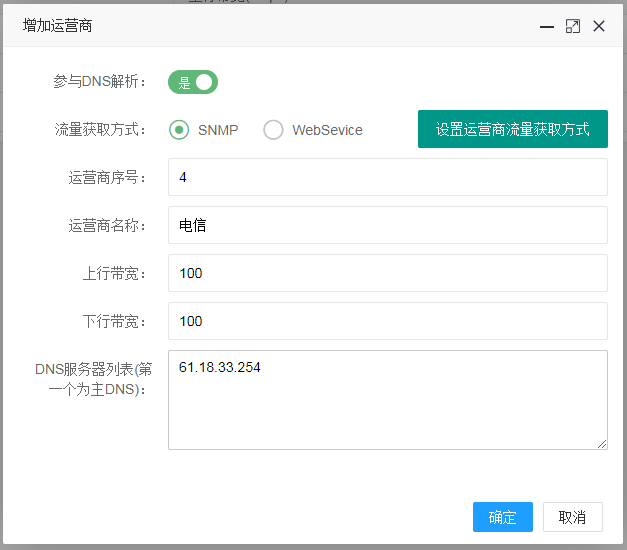This screenshot has width=627, height=550.
Task: Focus the 运营商名称 field containing 电信
Action: 387,225
